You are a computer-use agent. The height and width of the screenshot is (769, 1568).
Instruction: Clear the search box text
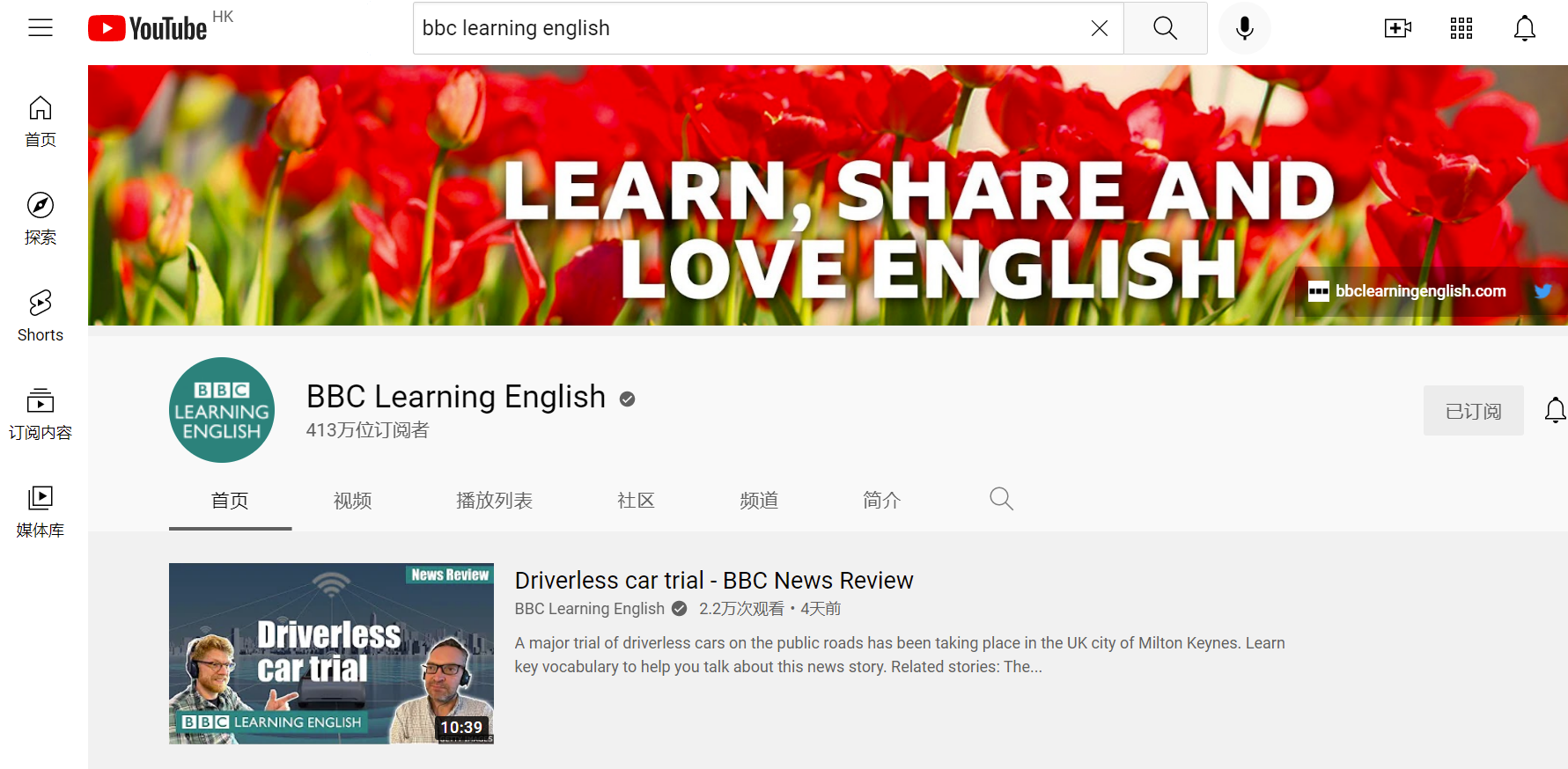1100,28
